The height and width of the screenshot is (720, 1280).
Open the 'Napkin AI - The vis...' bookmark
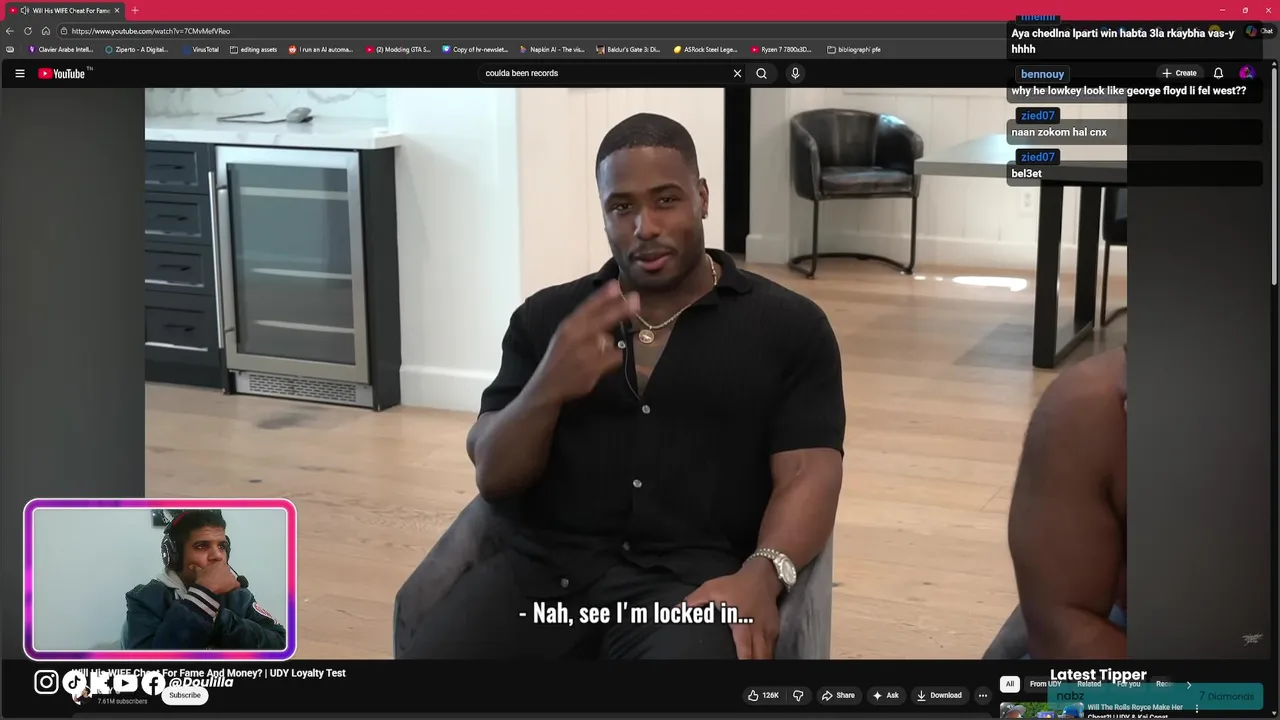552,49
